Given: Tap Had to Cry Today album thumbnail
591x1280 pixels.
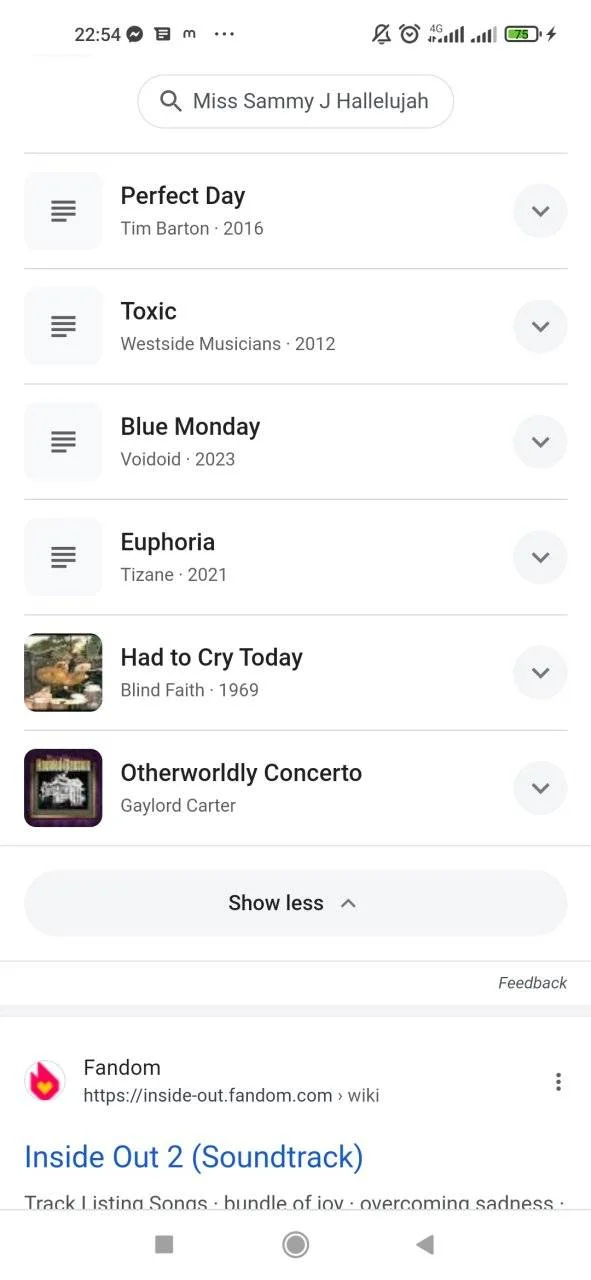Looking at the screenshot, I should point(63,672).
